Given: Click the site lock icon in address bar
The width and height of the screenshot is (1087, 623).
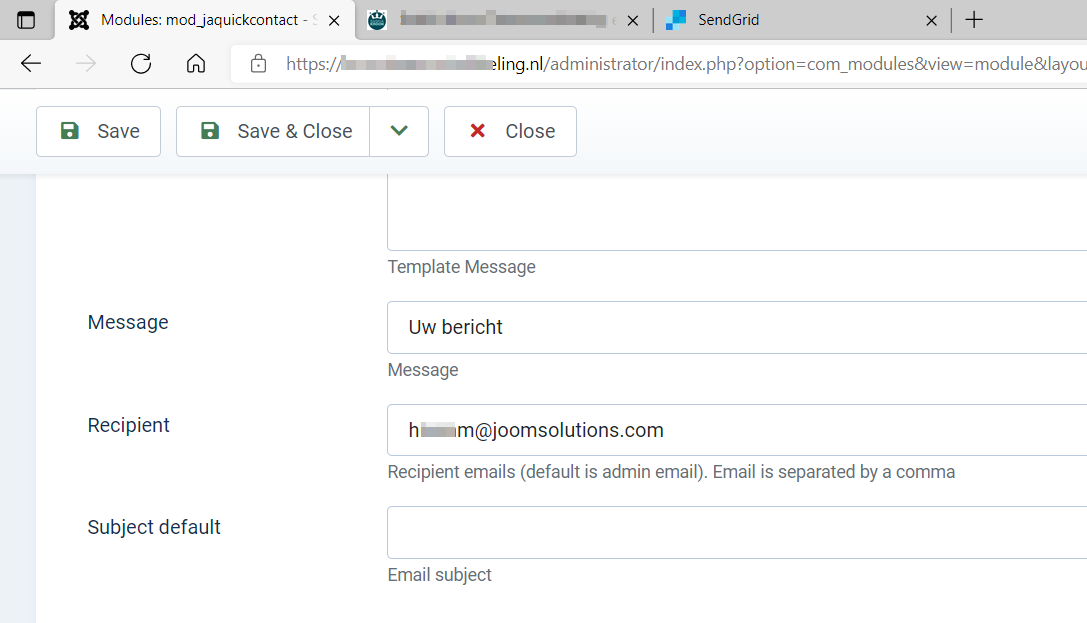Looking at the screenshot, I should click(x=258, y=64).
